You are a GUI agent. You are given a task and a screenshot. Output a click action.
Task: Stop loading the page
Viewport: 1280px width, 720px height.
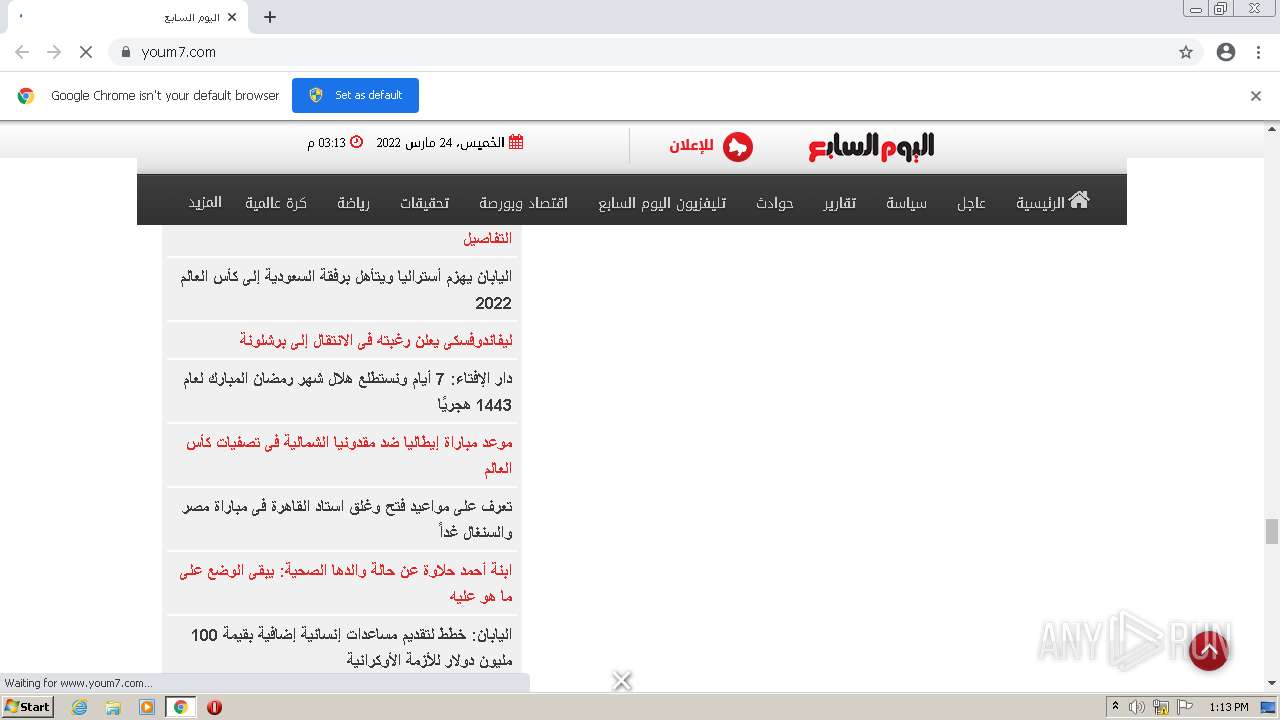coord(85,52)
